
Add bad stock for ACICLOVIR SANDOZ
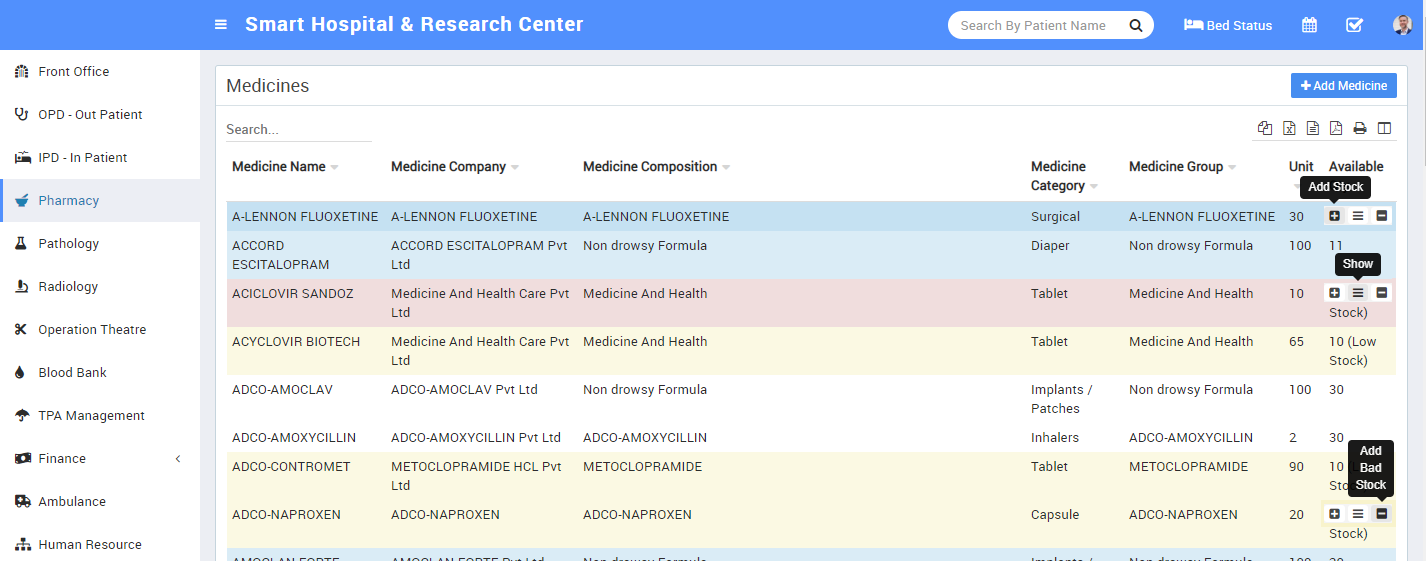(x=1382, y=293)
